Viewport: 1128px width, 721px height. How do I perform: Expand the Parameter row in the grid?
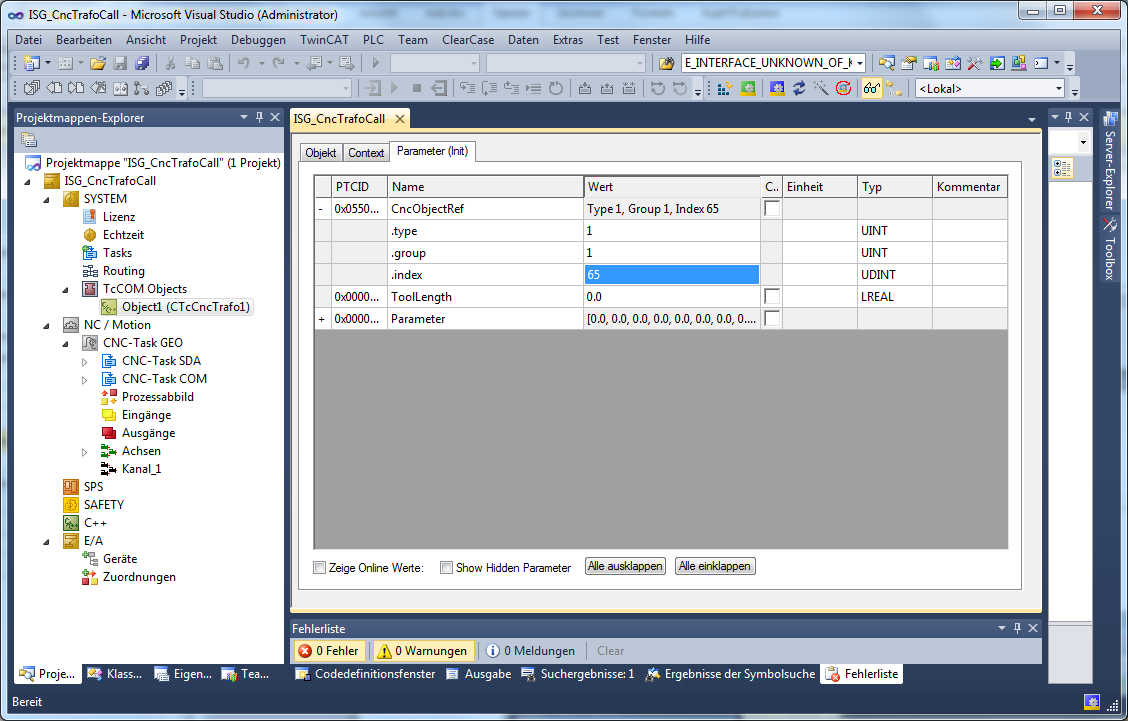tap(319, 318)
